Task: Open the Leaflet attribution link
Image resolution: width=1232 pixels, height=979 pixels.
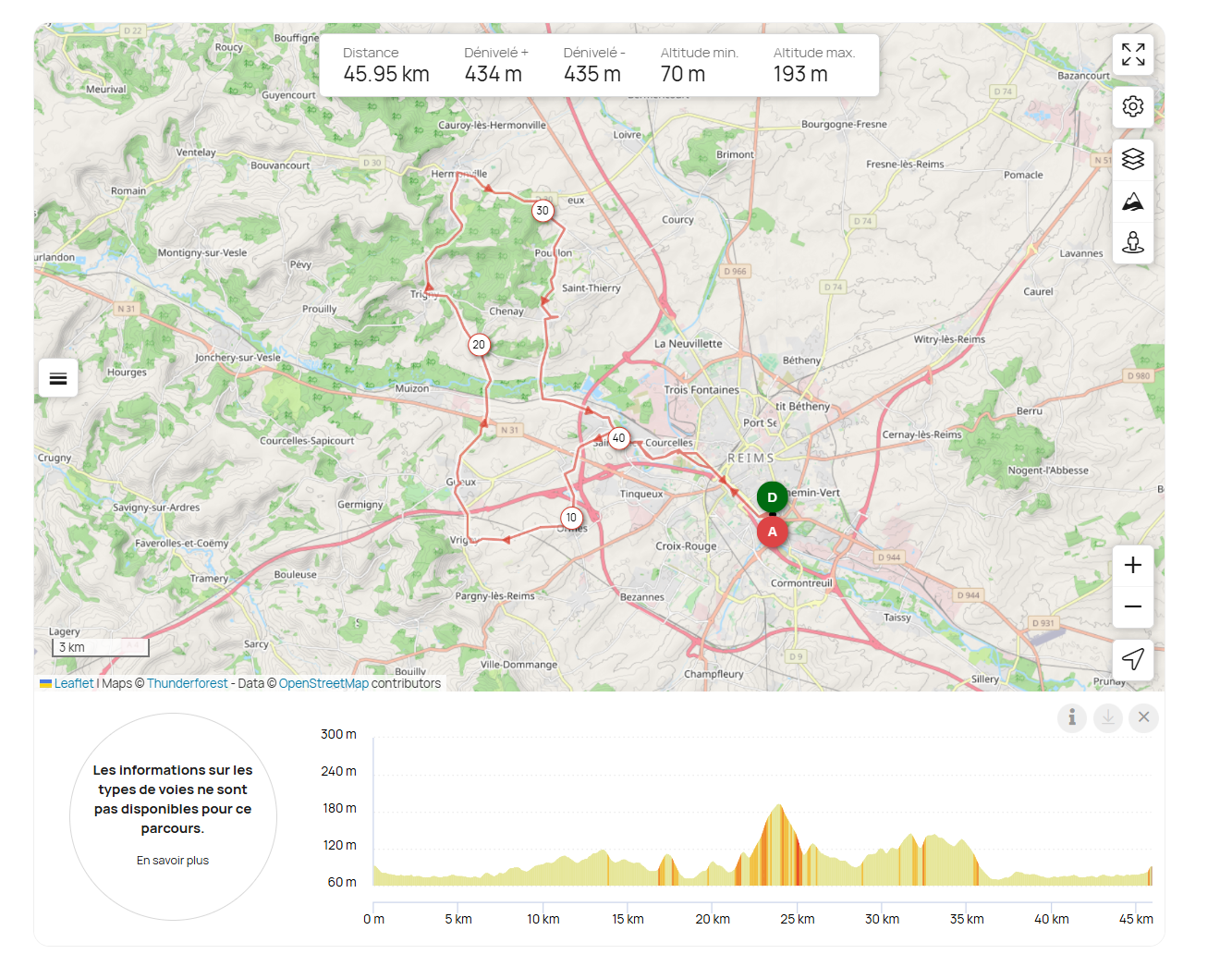Action: tap(73, 683)
